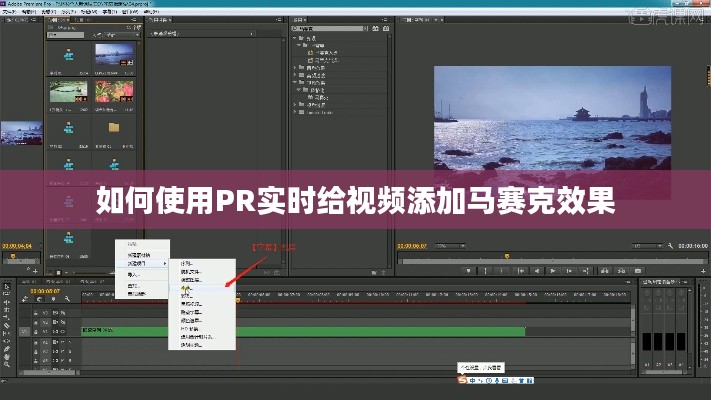Expand the first collapsed effects folder
The image size is (711, 400).
click(x=296, y=67)
